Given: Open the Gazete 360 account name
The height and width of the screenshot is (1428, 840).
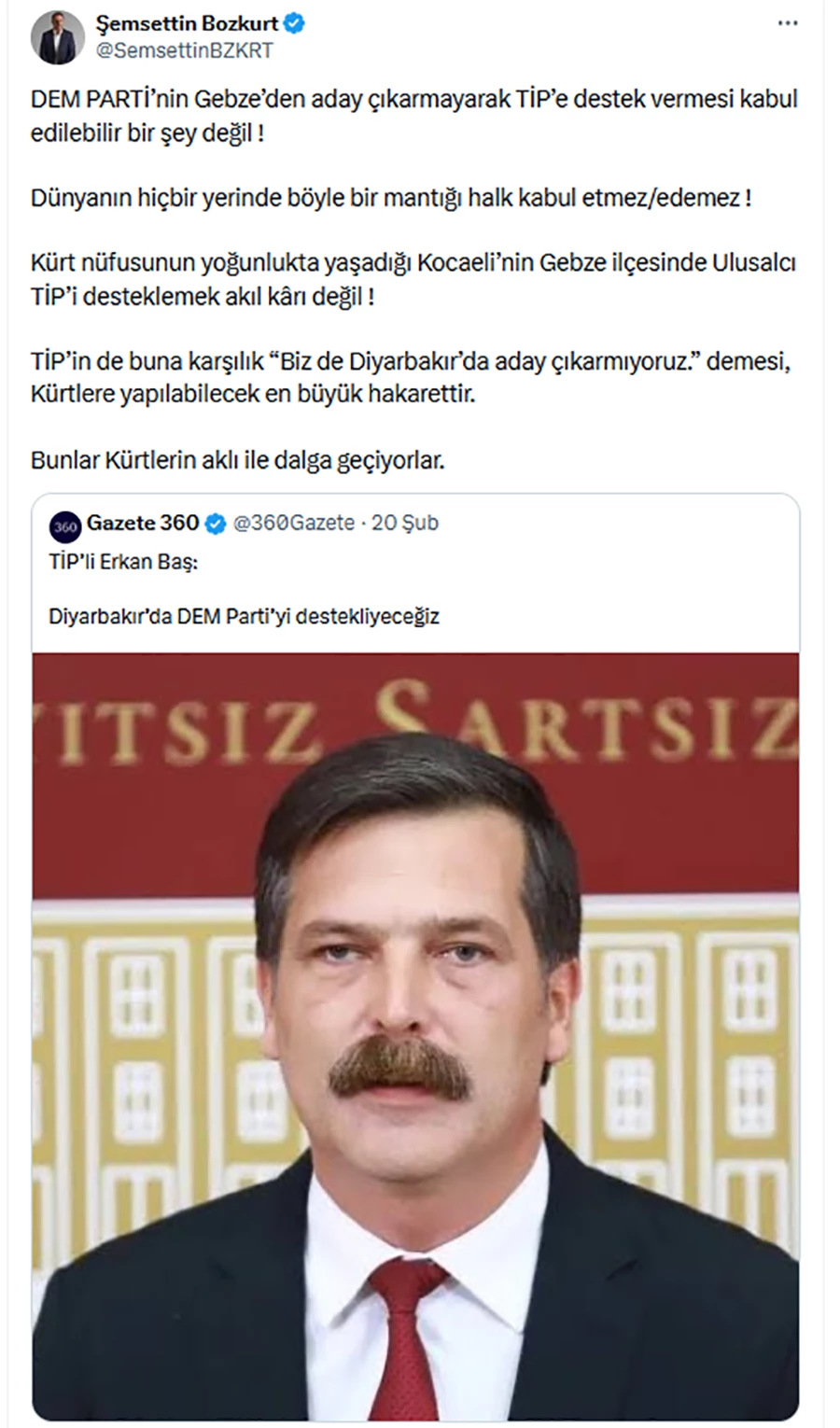Looking at the screenshot, I should (143, 523).
